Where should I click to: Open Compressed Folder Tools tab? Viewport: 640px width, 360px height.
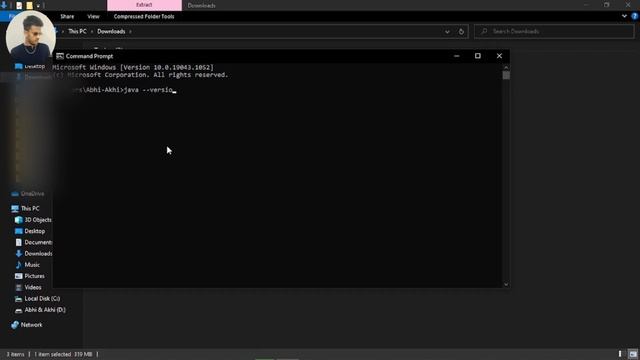click(144, 17)
